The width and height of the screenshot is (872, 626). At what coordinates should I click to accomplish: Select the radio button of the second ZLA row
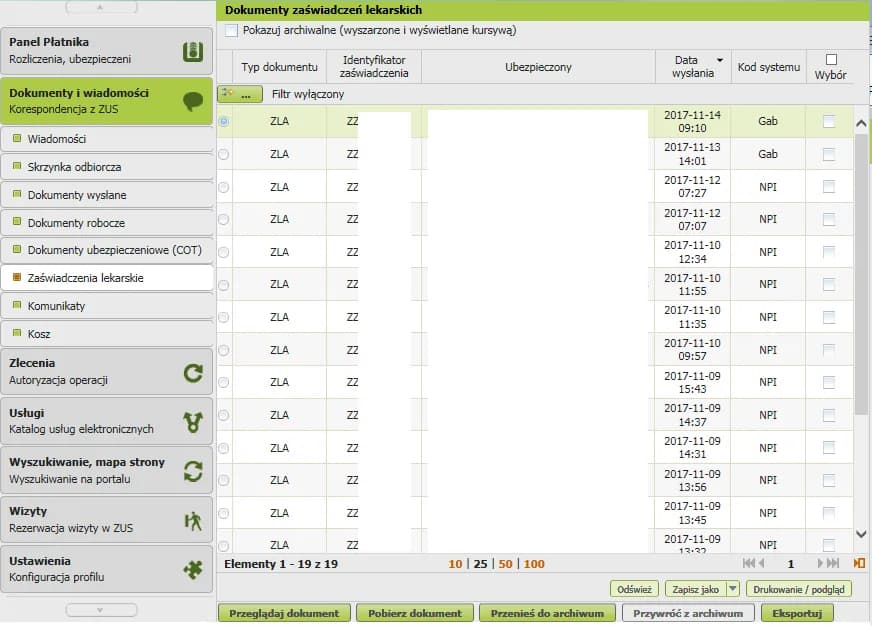(223, 154)
